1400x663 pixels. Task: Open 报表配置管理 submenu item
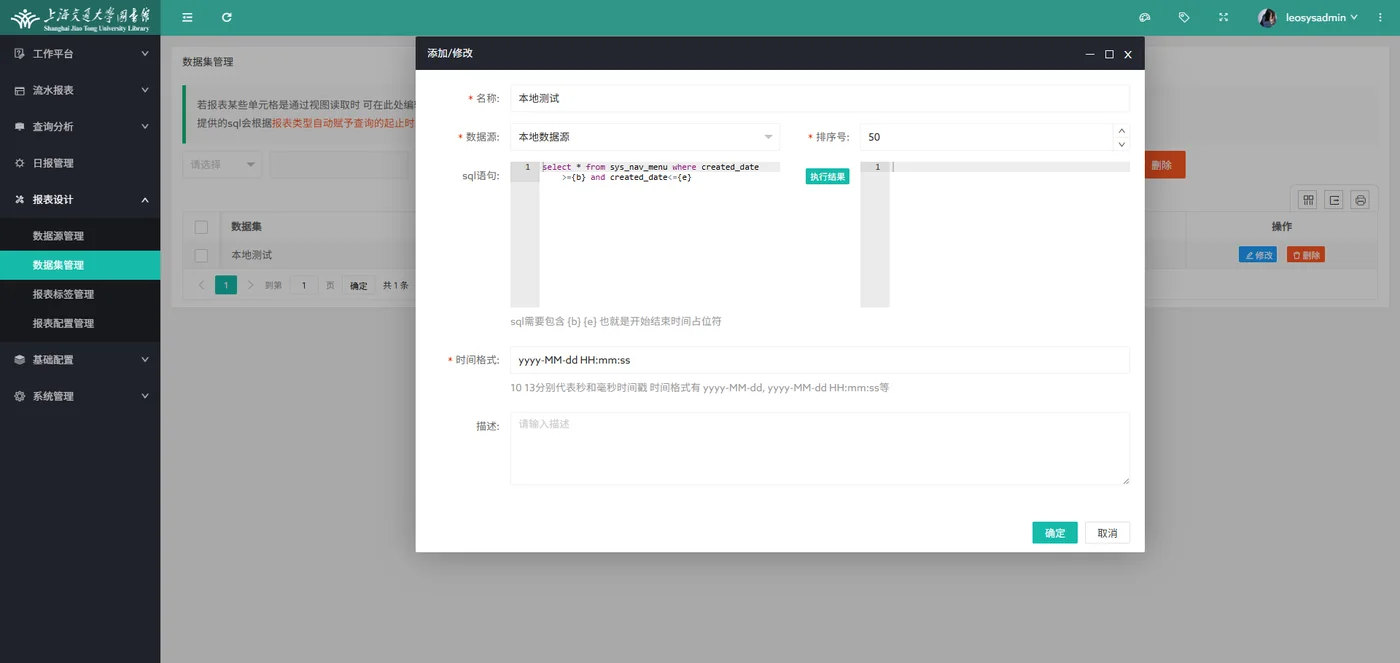80,323
